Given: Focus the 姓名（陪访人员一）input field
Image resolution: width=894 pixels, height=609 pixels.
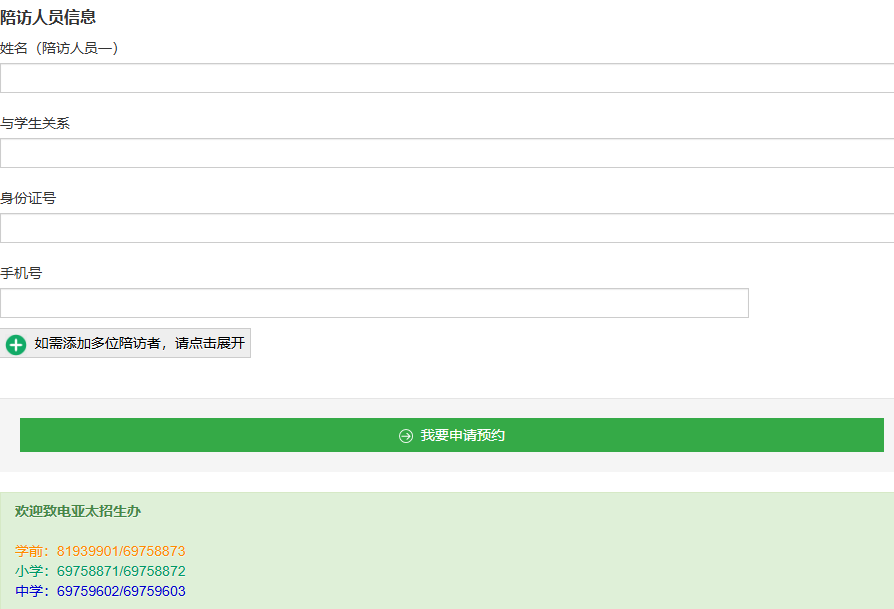Looking at the screenshot, I should coord(446,78).
